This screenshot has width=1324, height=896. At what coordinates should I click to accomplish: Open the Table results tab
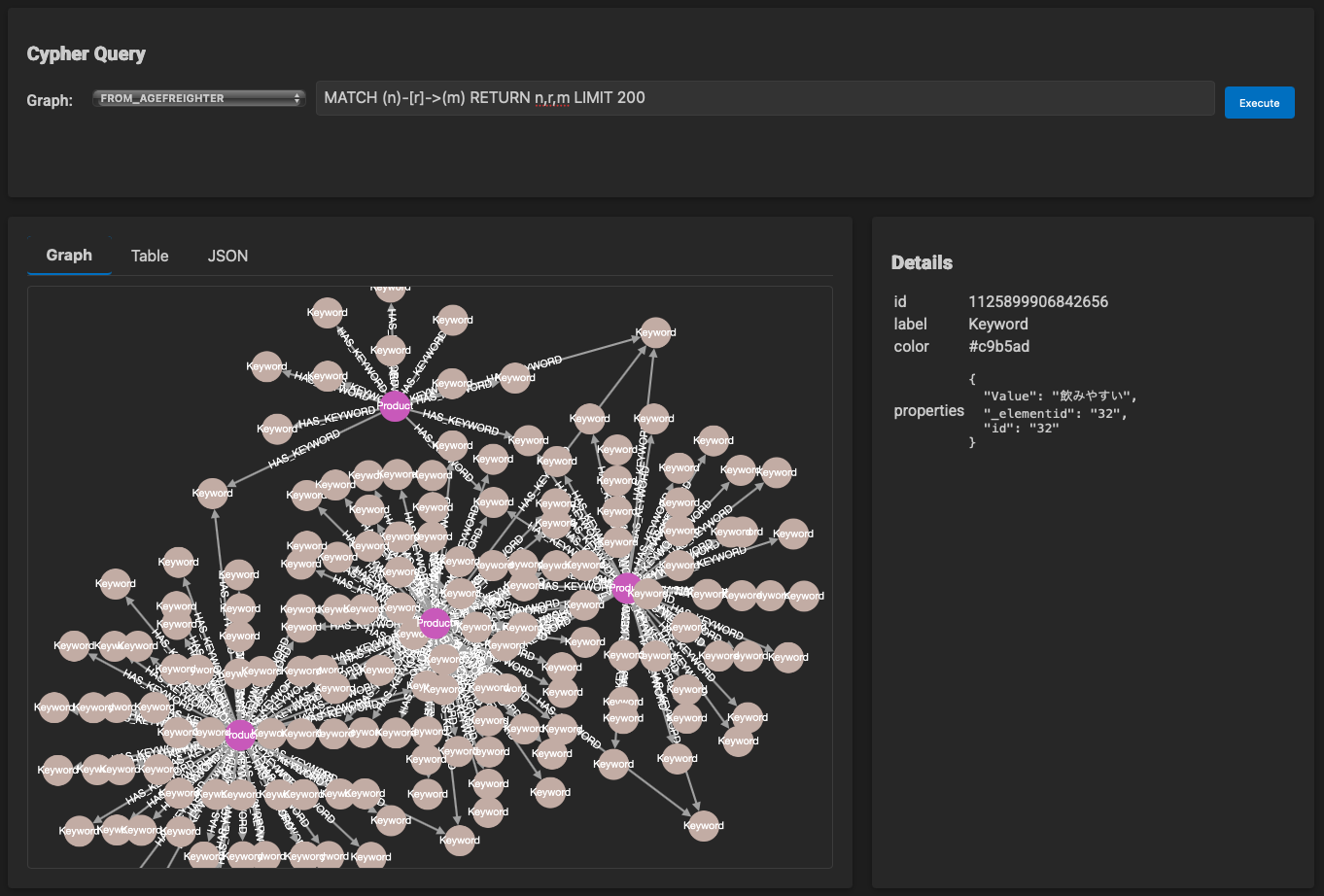pyautogui.click(x=150, y=256)
